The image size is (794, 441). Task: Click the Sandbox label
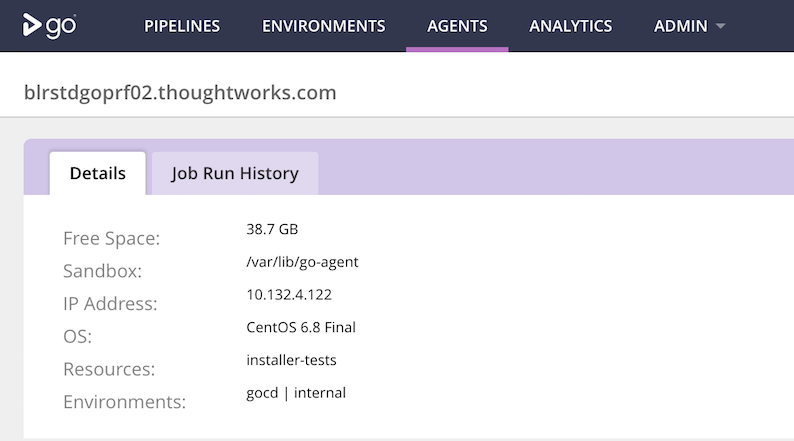pyautogui.click(x=102, y=271)
